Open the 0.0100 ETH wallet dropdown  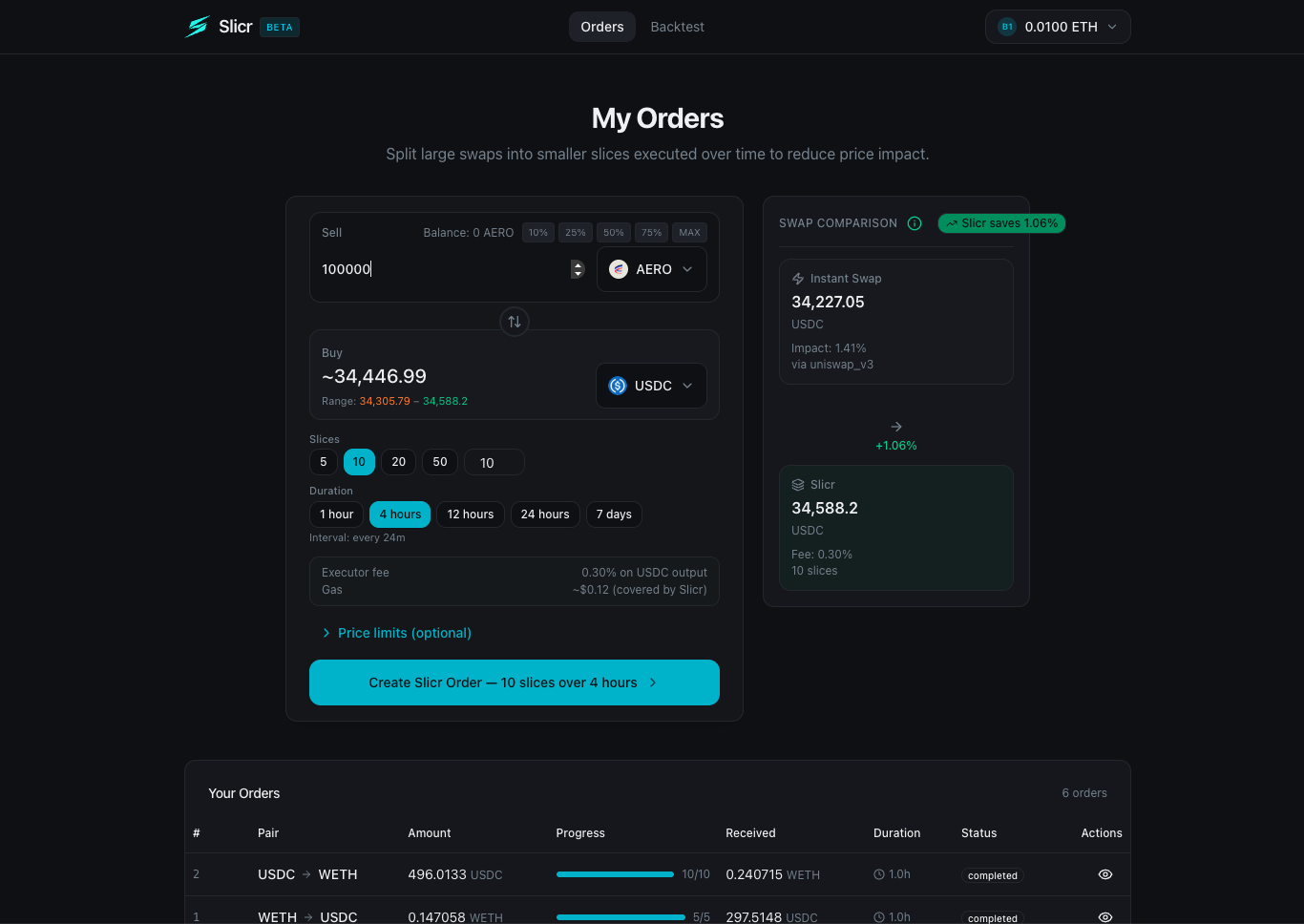pos(1058,27)
